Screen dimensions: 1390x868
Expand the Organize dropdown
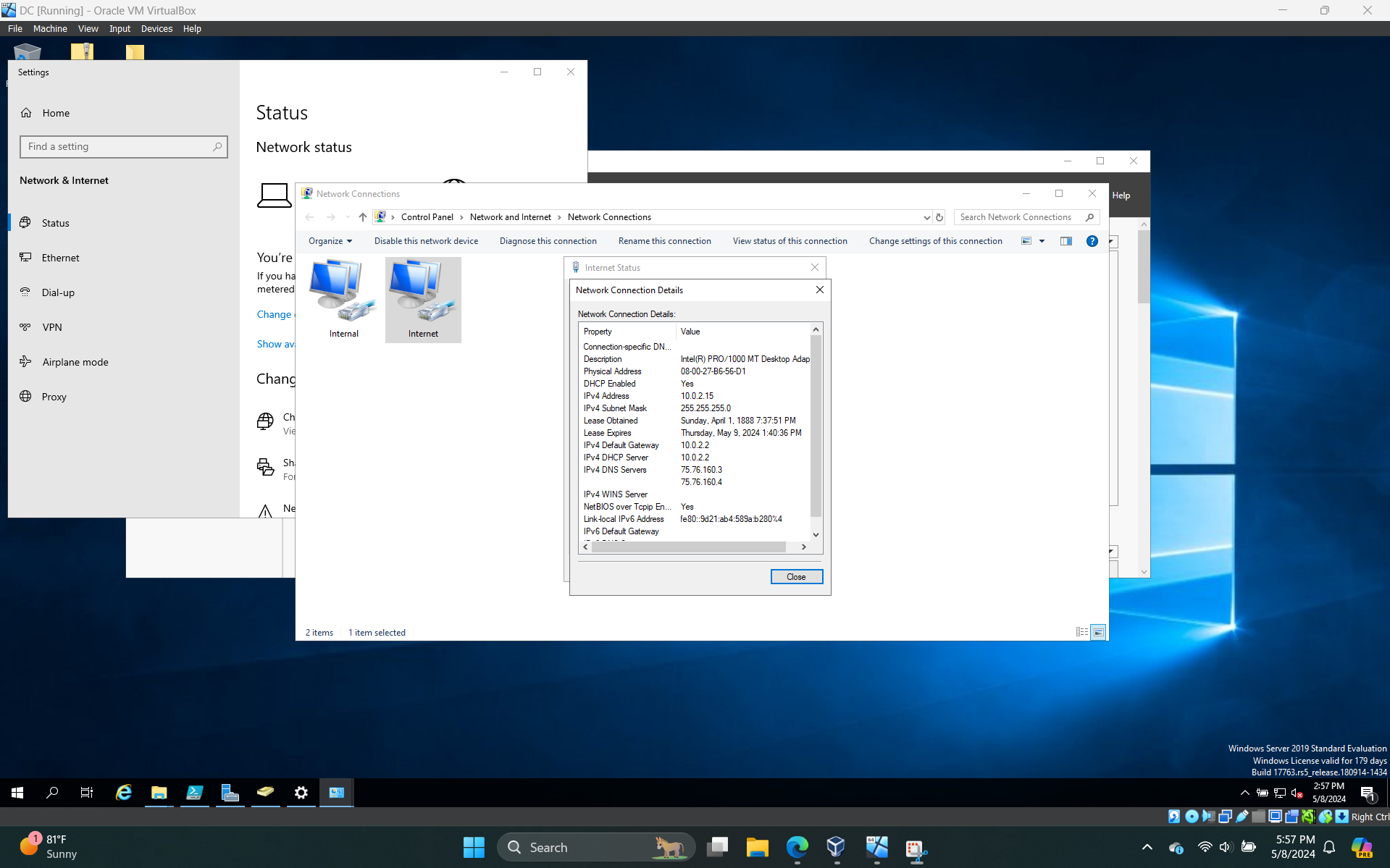(330, 241)
